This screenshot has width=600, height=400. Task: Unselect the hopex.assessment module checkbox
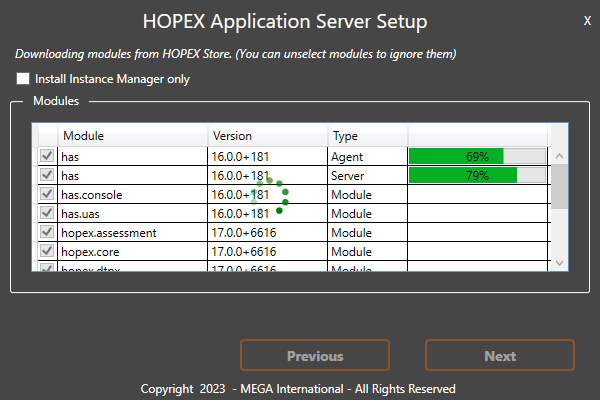46,233
